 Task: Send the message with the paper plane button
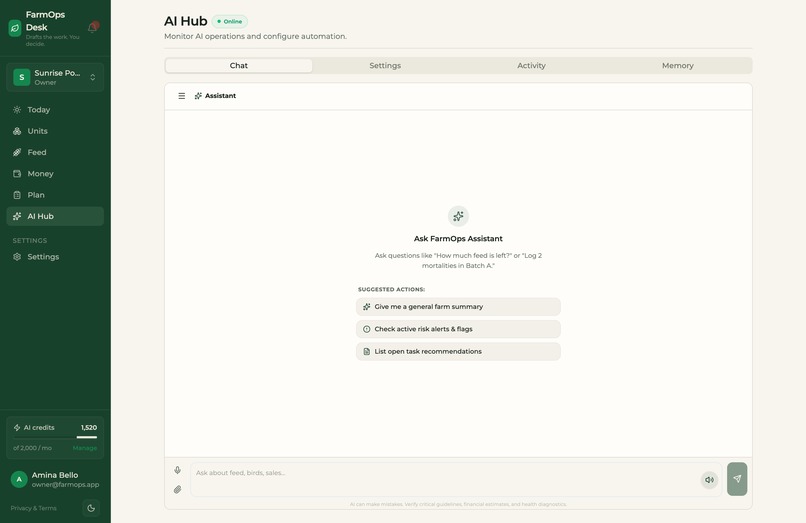point(737,479)
